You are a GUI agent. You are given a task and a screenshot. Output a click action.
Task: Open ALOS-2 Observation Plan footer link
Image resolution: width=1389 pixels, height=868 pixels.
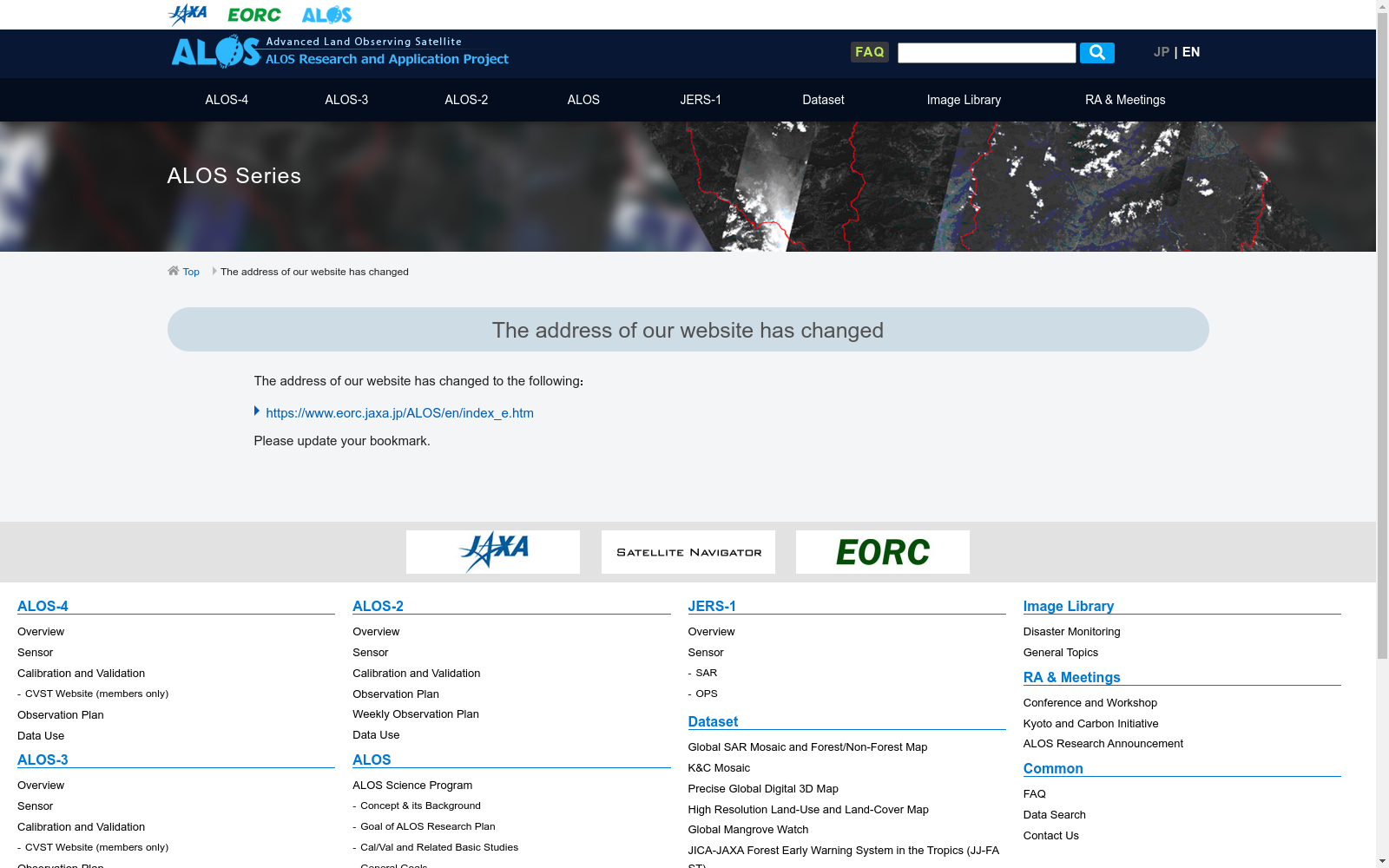coord(396,694)
